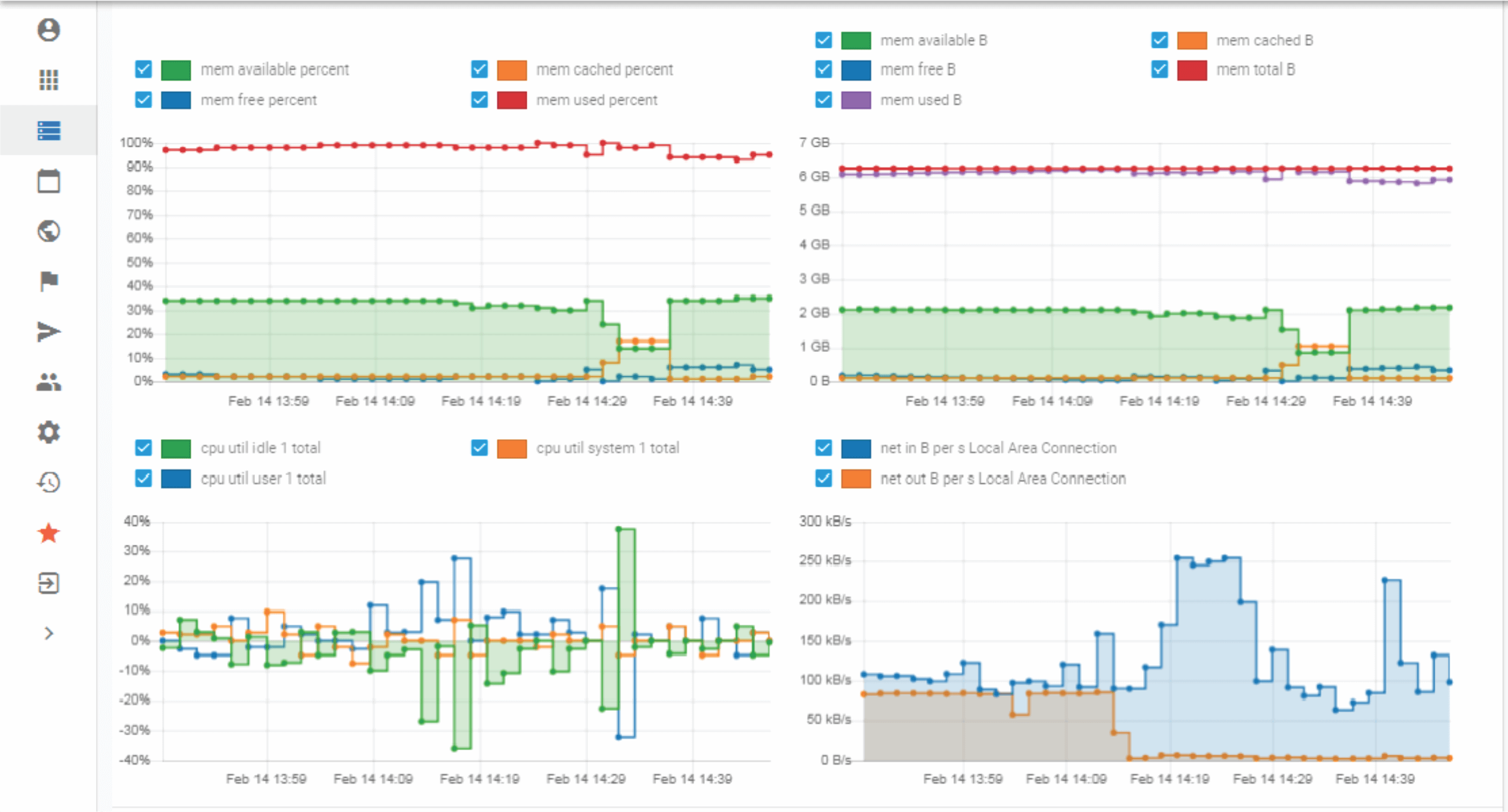Screen dimensions: 1508x812
Task: Open the calendar icon in sidebar
Action: click(x=49, y=181)
